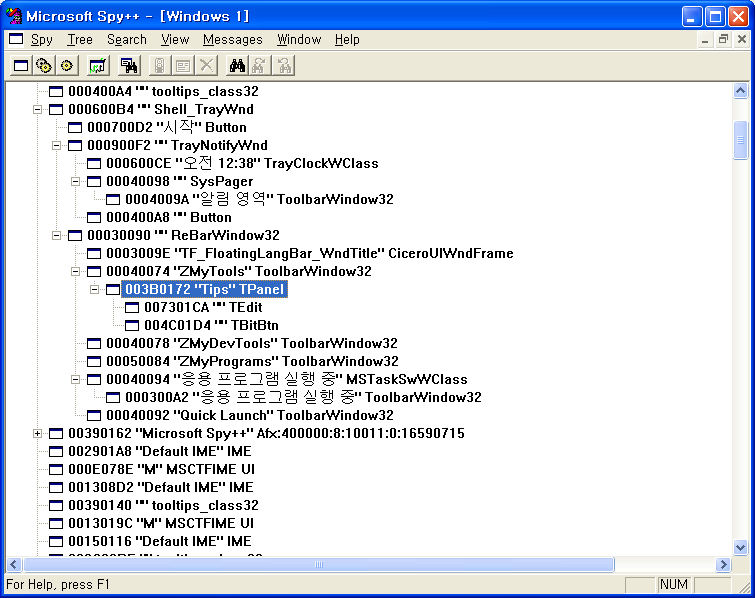Image resolution: width=755 pixels, height=598 pixels.
Task: Open the Tree menu
Action: coord(80,40)
